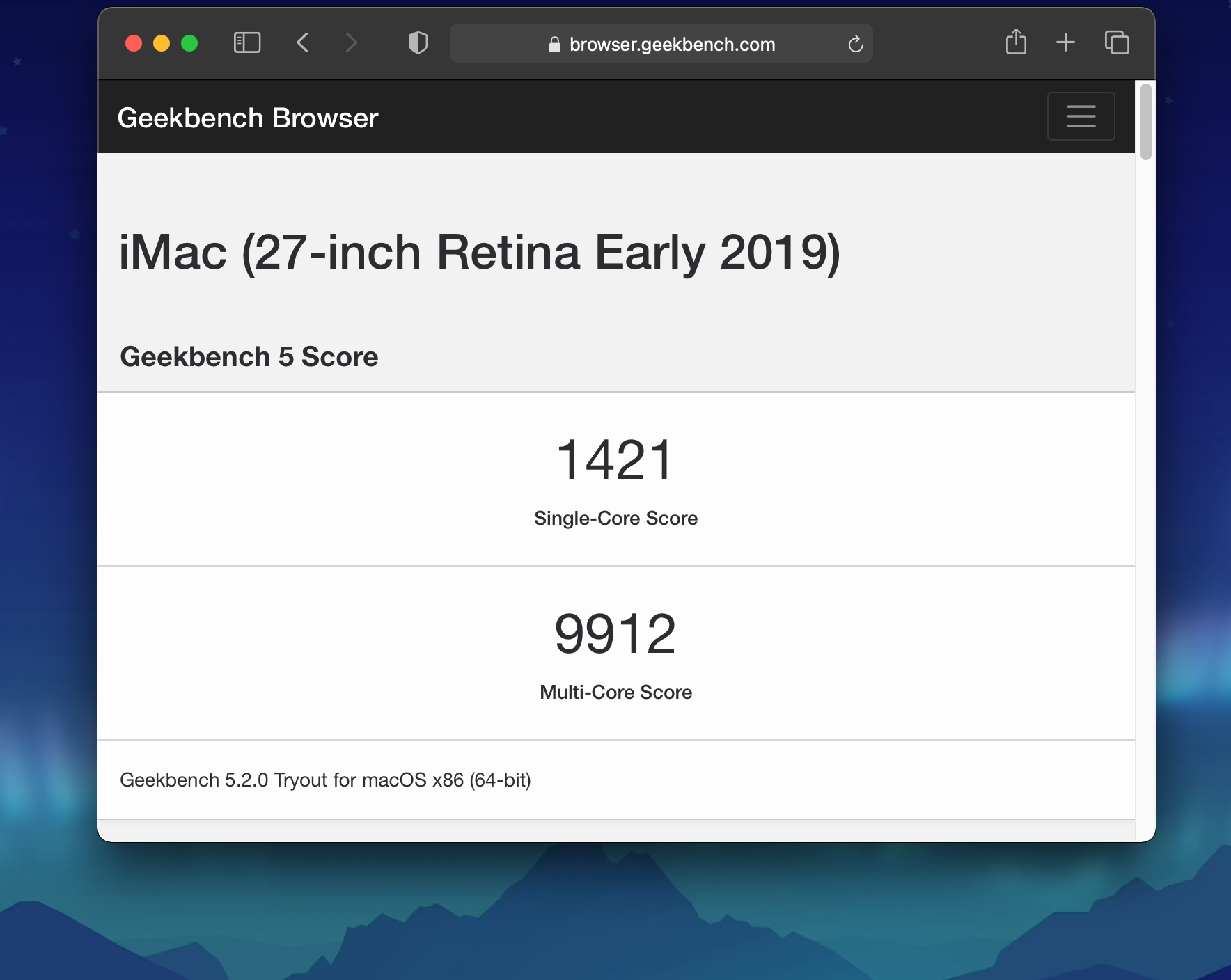Minimize the Safari window

click(x=162, y=43)
